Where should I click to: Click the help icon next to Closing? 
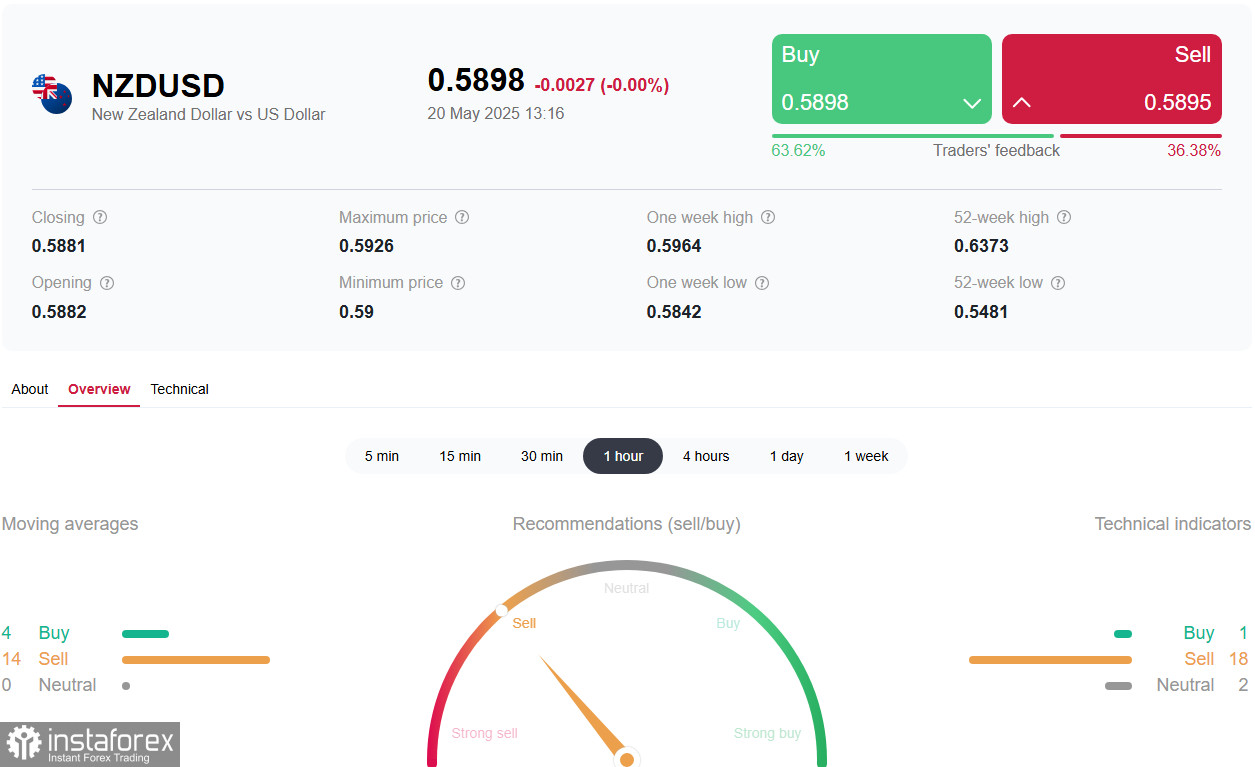click(x=100, y=217)
